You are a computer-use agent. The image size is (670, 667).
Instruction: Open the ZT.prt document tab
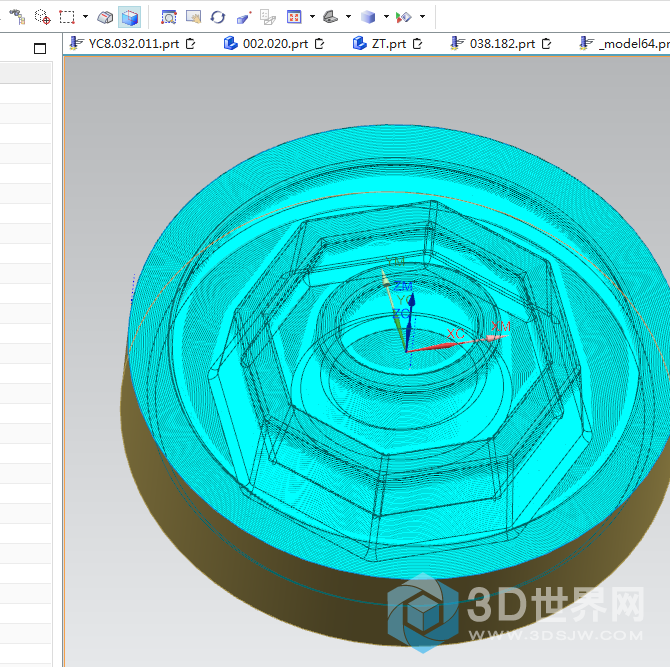tap(388, 43)
